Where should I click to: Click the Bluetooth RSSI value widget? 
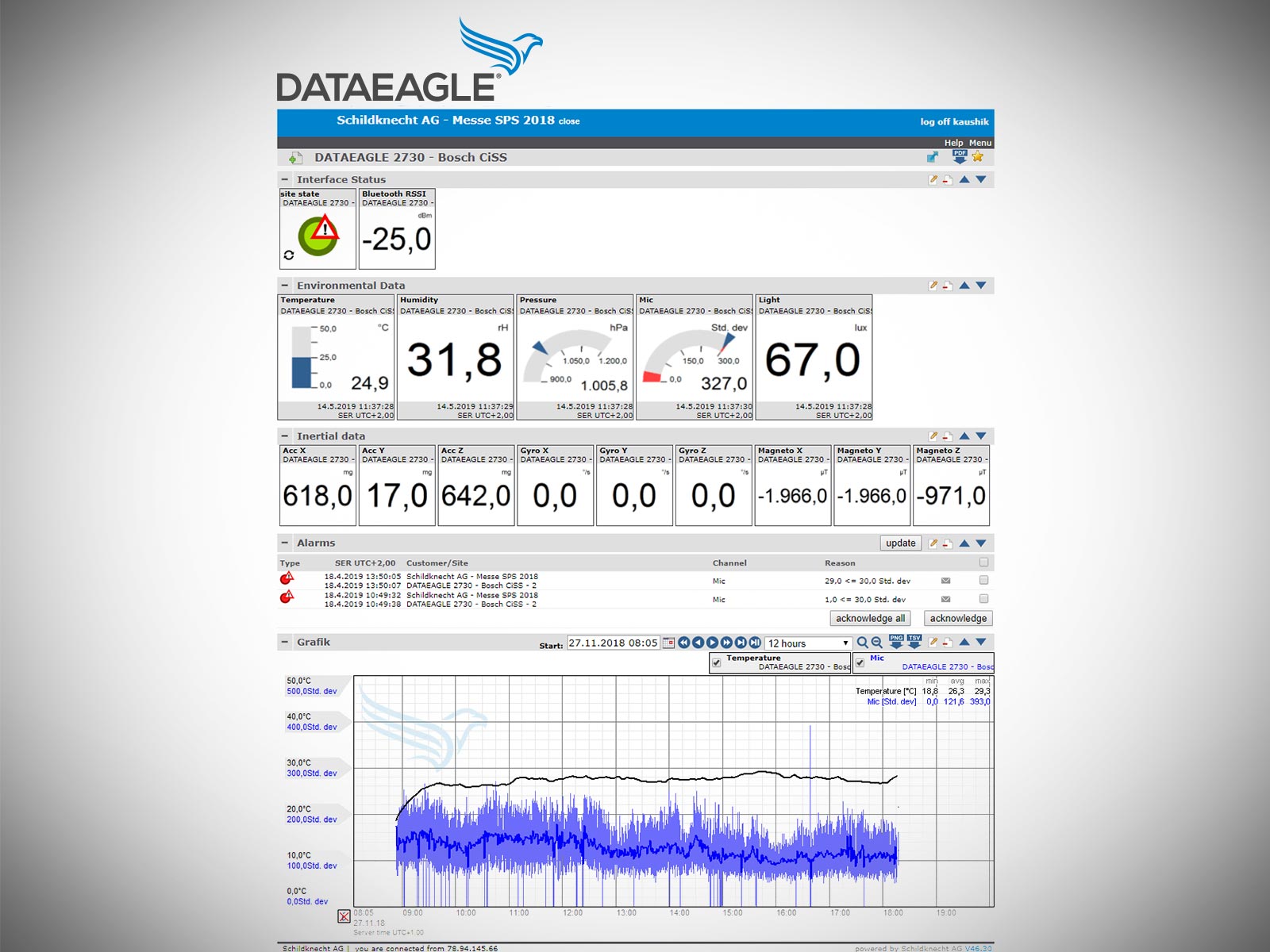point(397,228)
